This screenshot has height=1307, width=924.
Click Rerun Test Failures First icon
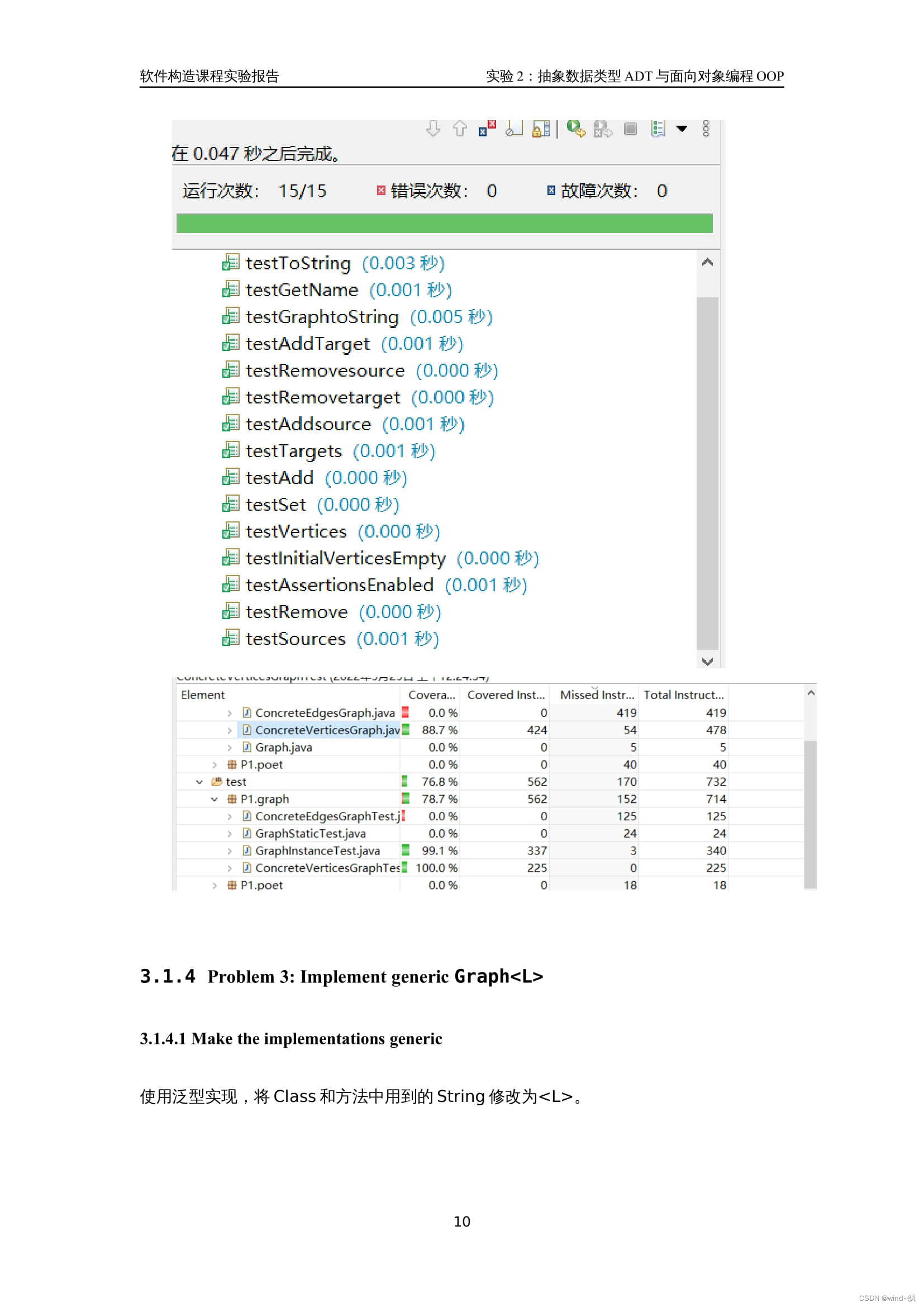click(x=603, y=129)
